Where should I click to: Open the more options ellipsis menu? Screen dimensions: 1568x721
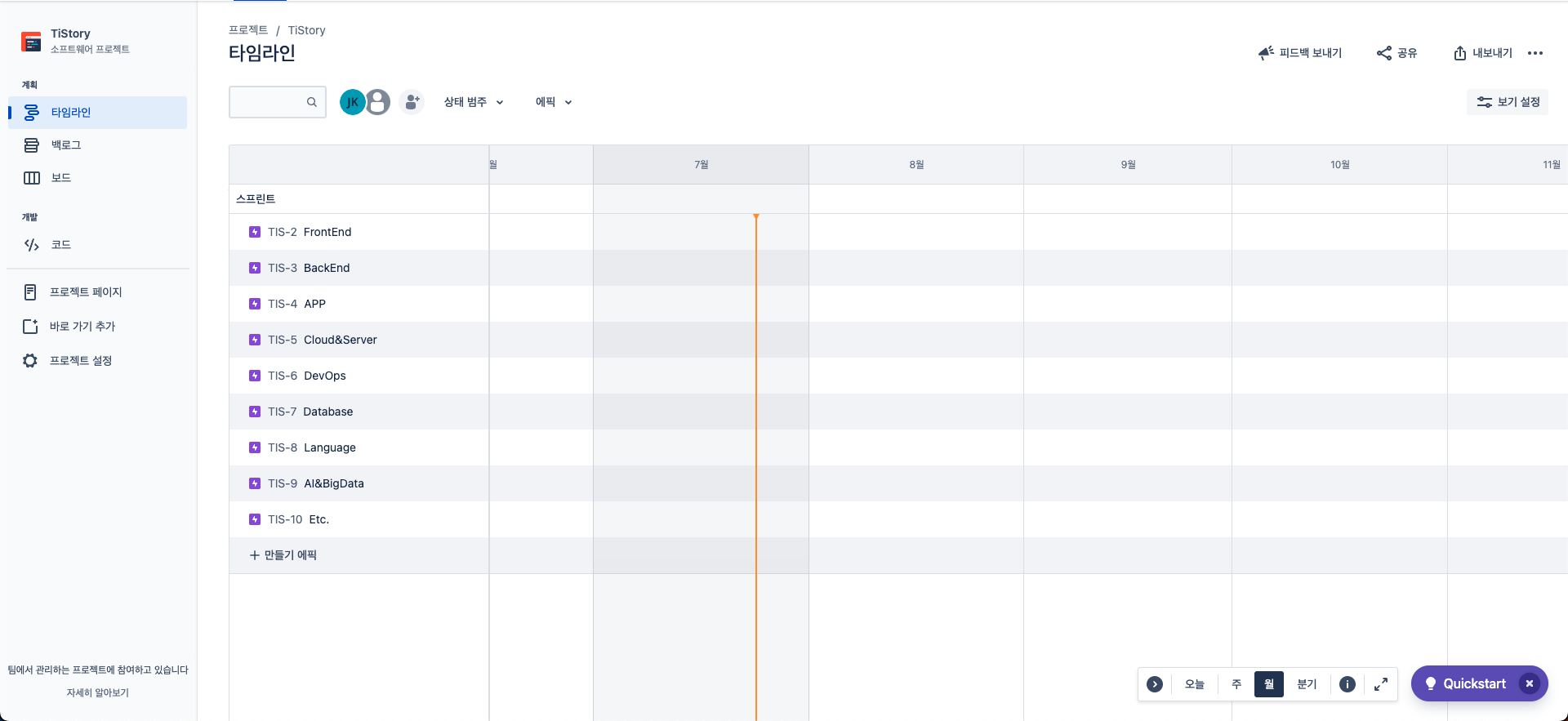pos(1535,53)
